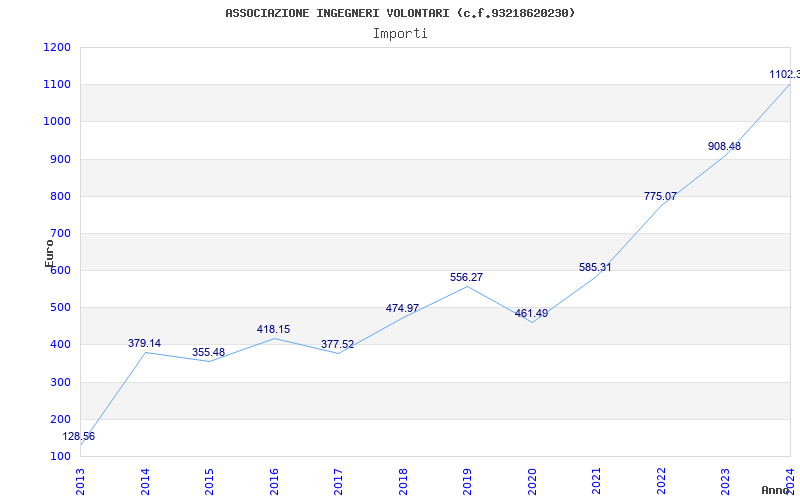Click the Anno axis label

[776, 490]
